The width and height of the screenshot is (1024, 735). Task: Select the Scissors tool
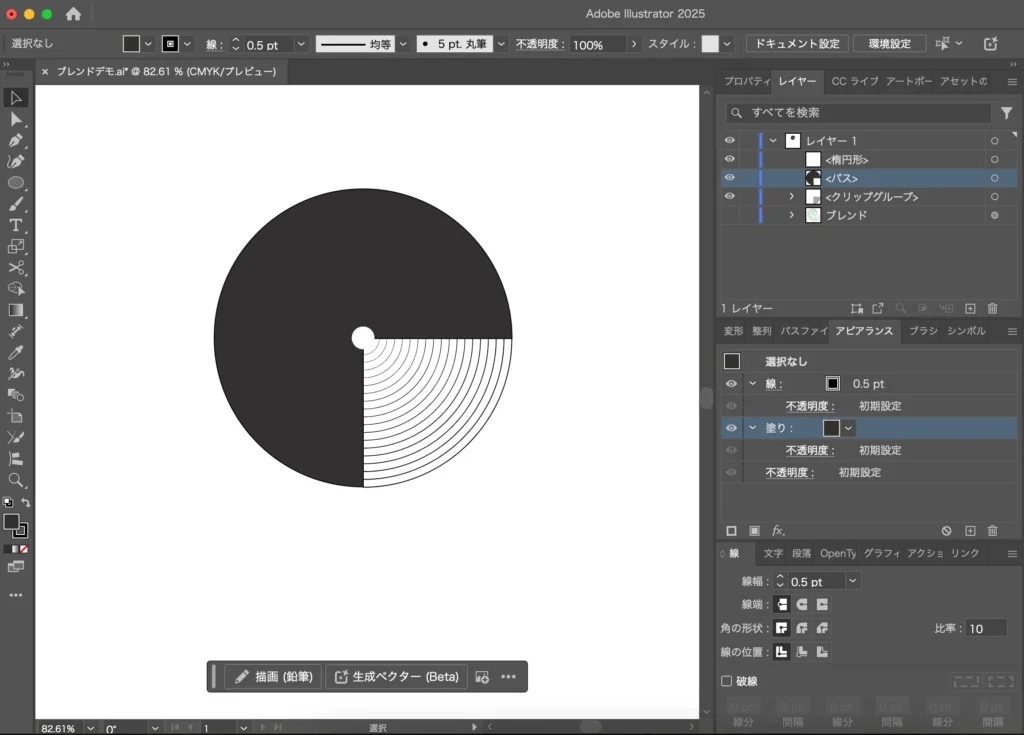pyautogui.click(x=15, y=267)
